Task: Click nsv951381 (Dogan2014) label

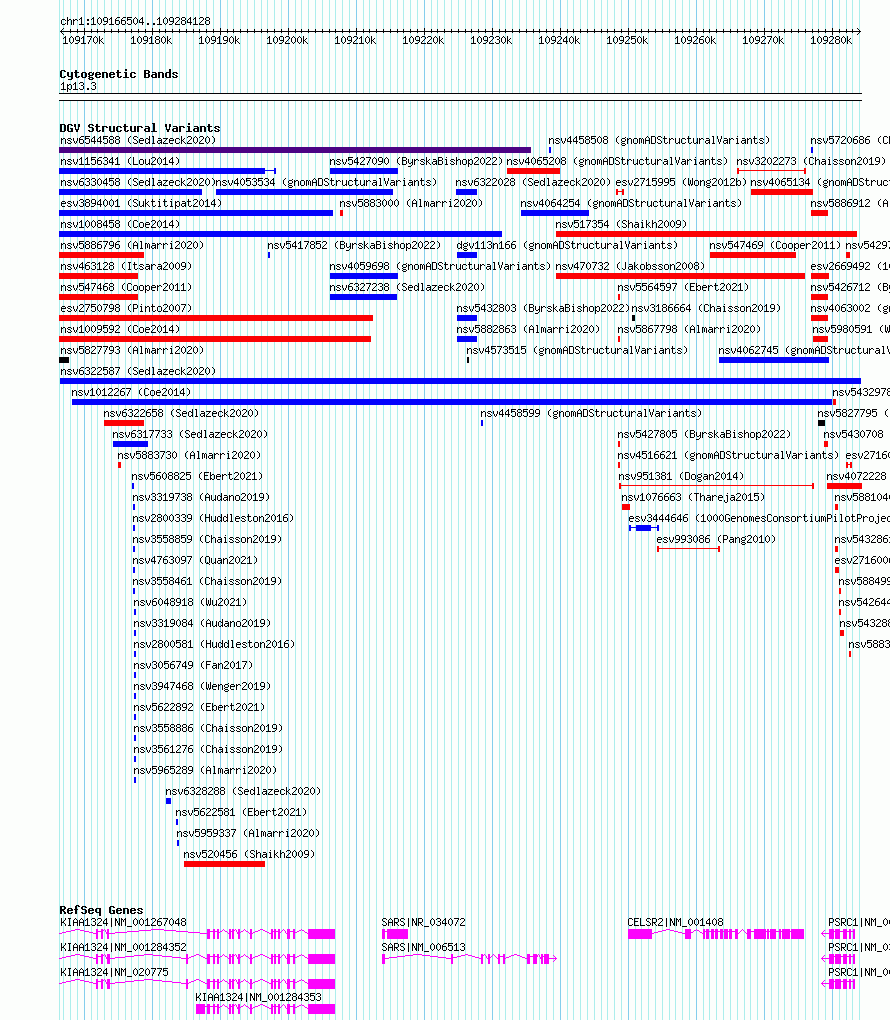Action: (681, 477)
